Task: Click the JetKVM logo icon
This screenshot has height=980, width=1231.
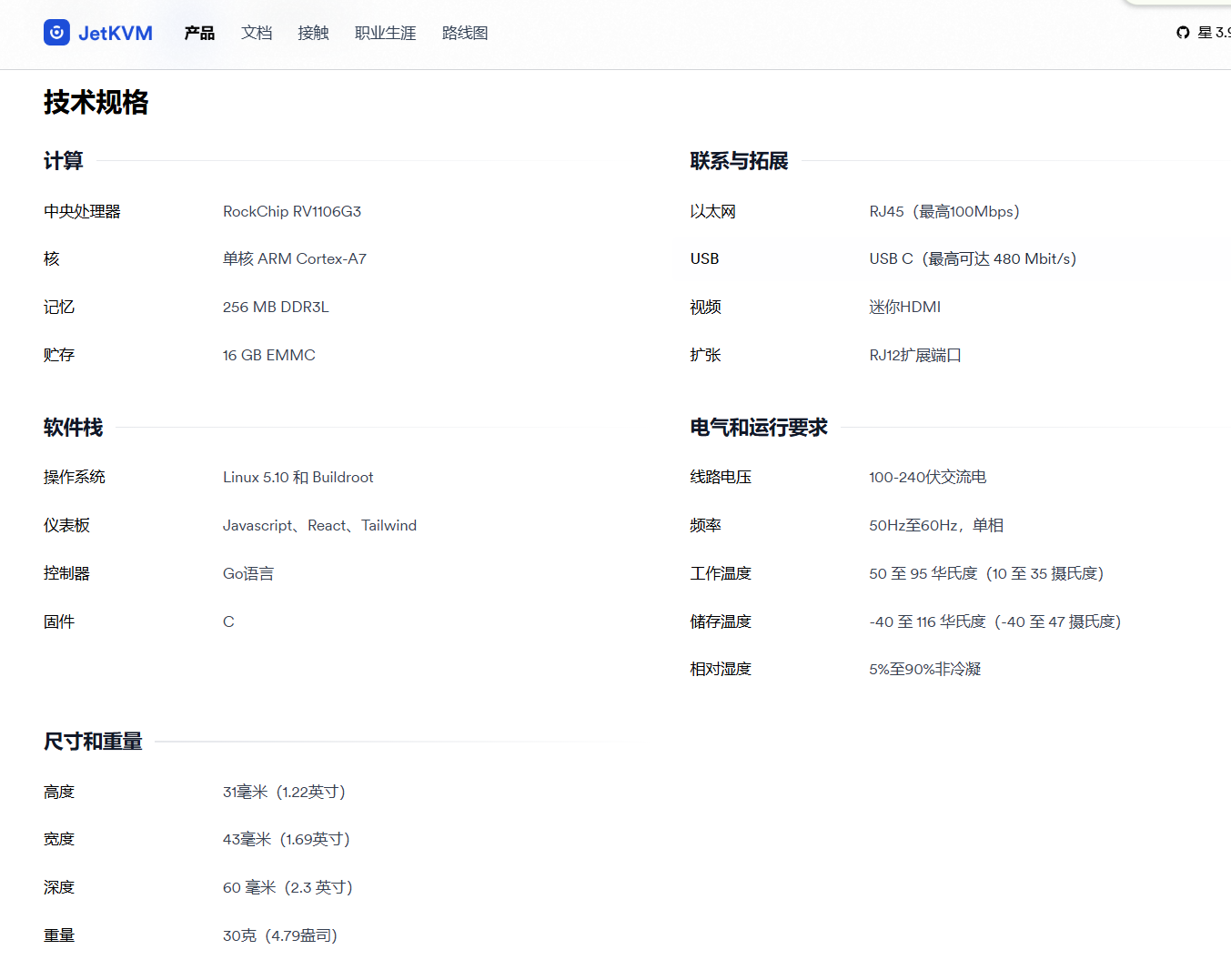Action: tap(56, 33)
